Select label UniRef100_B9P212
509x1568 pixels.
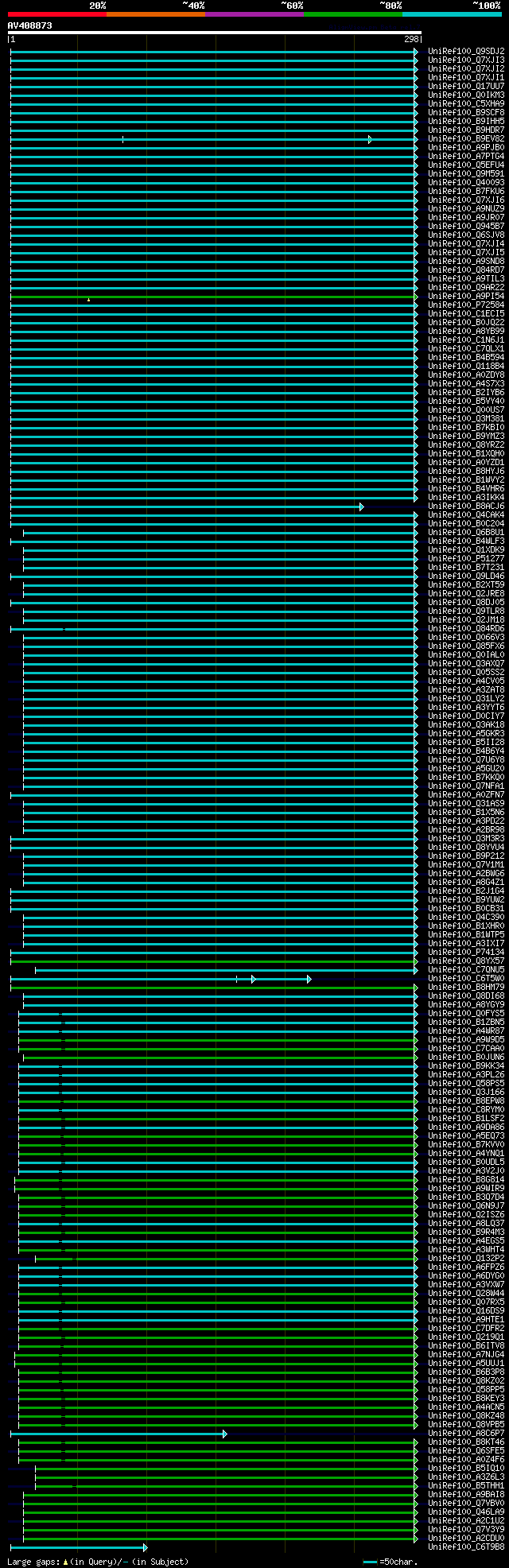(x=466, y=856)
